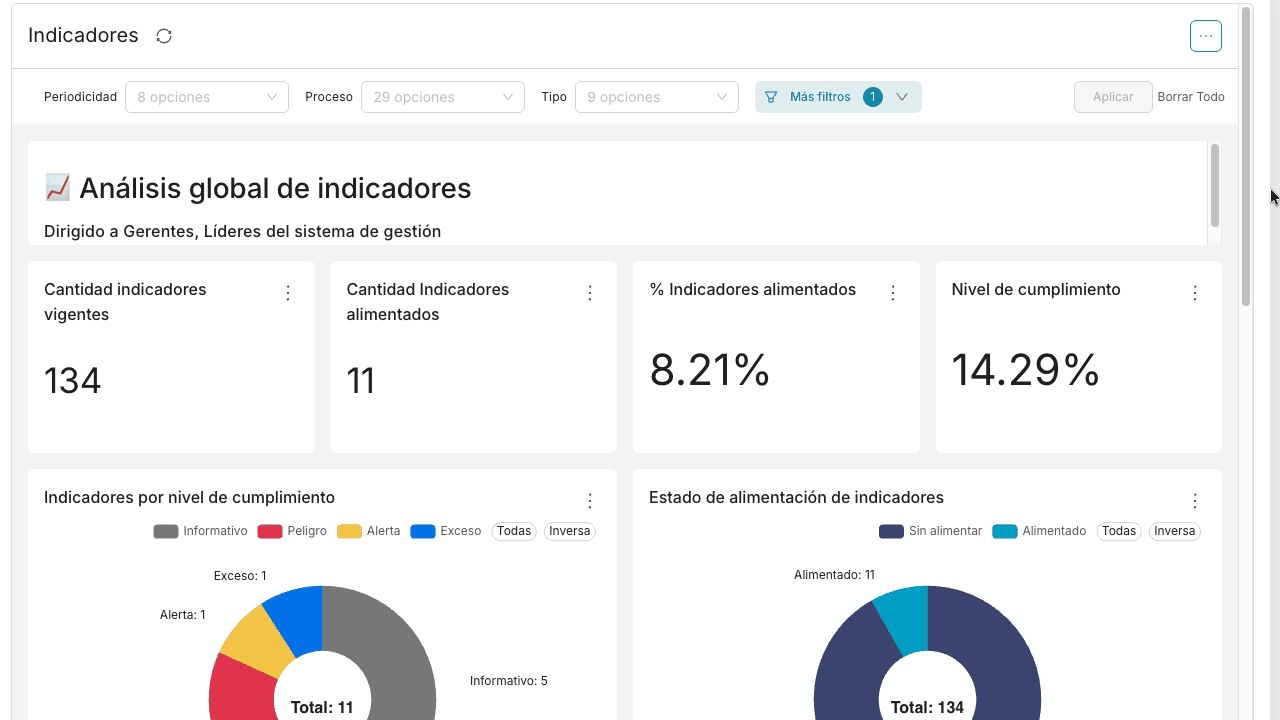Click the 134 vigentes value

pyautogui.click(x=73, y=381)
